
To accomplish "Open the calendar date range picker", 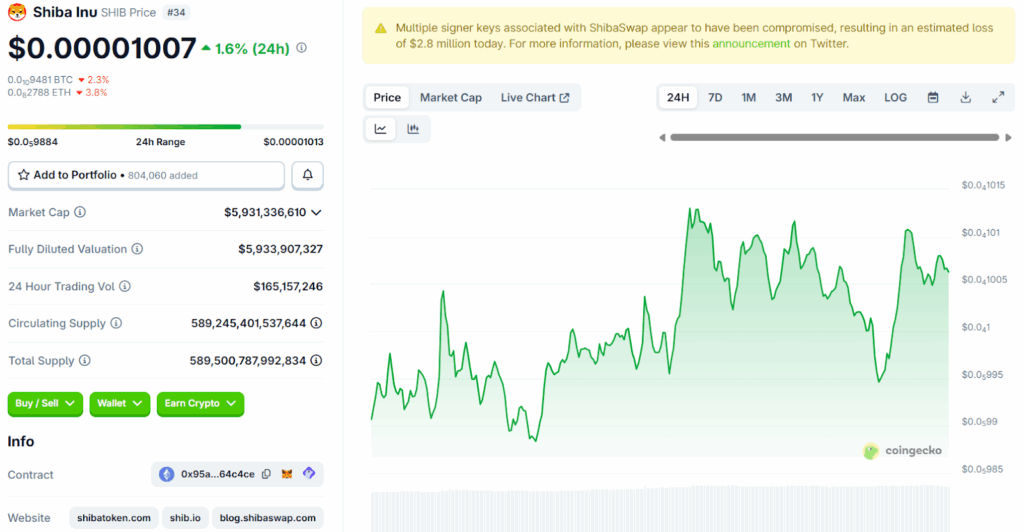I will tap(933, 97).
